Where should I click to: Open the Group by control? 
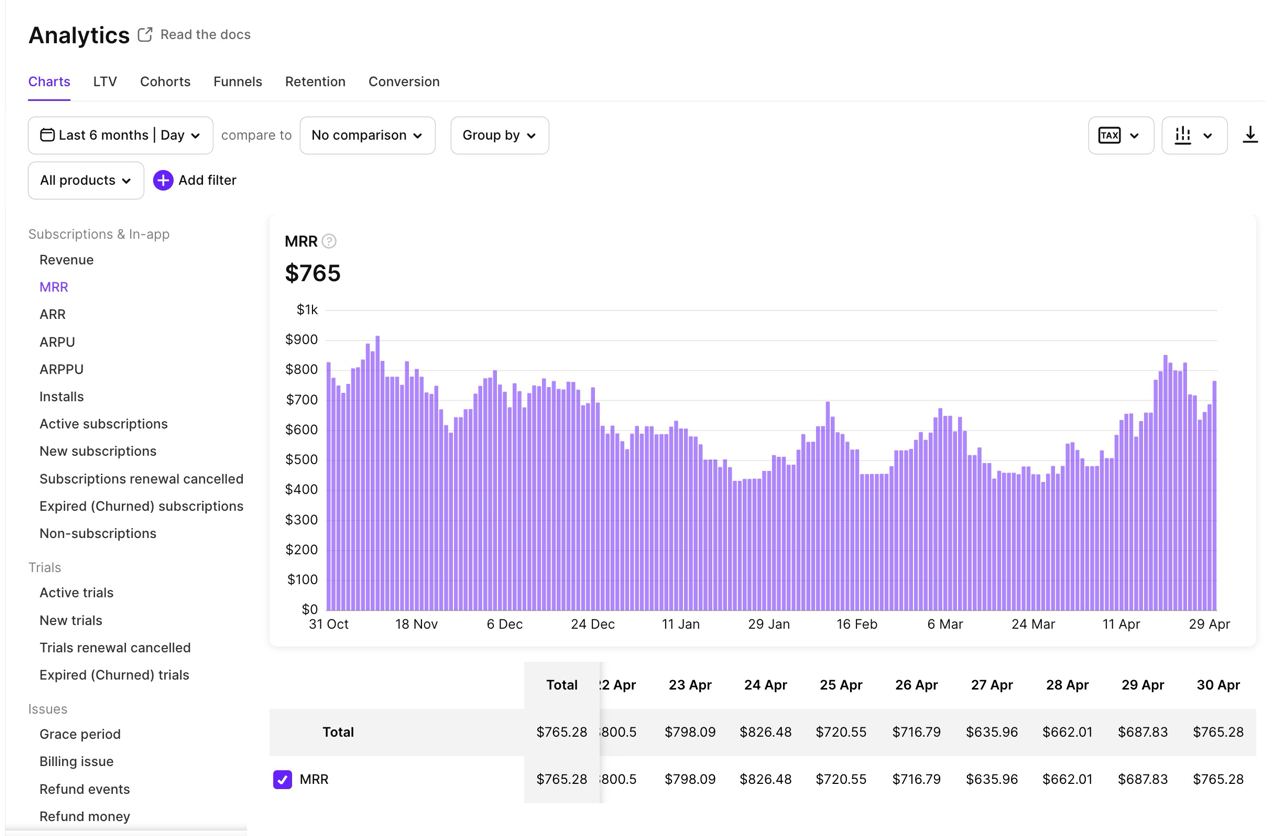pos(498,134)
